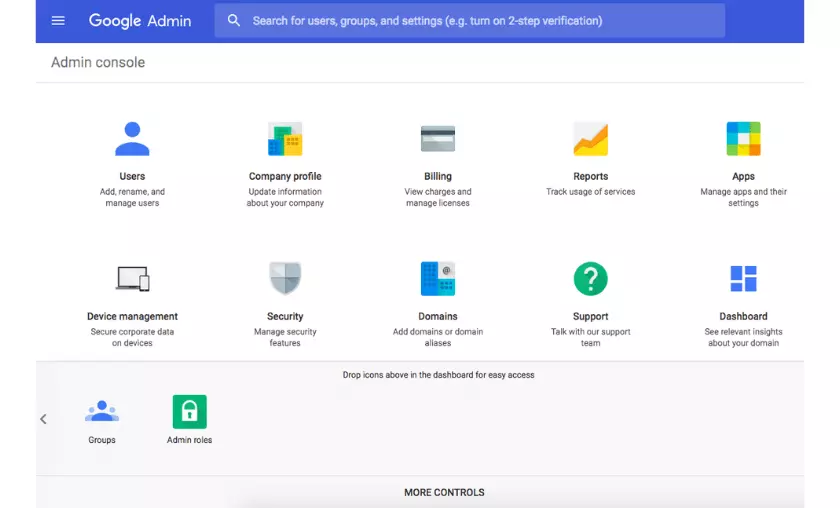Click 'Drop icons above in the dashboard' hint
This screenshot has width=840, height=508.
point(438,375)
